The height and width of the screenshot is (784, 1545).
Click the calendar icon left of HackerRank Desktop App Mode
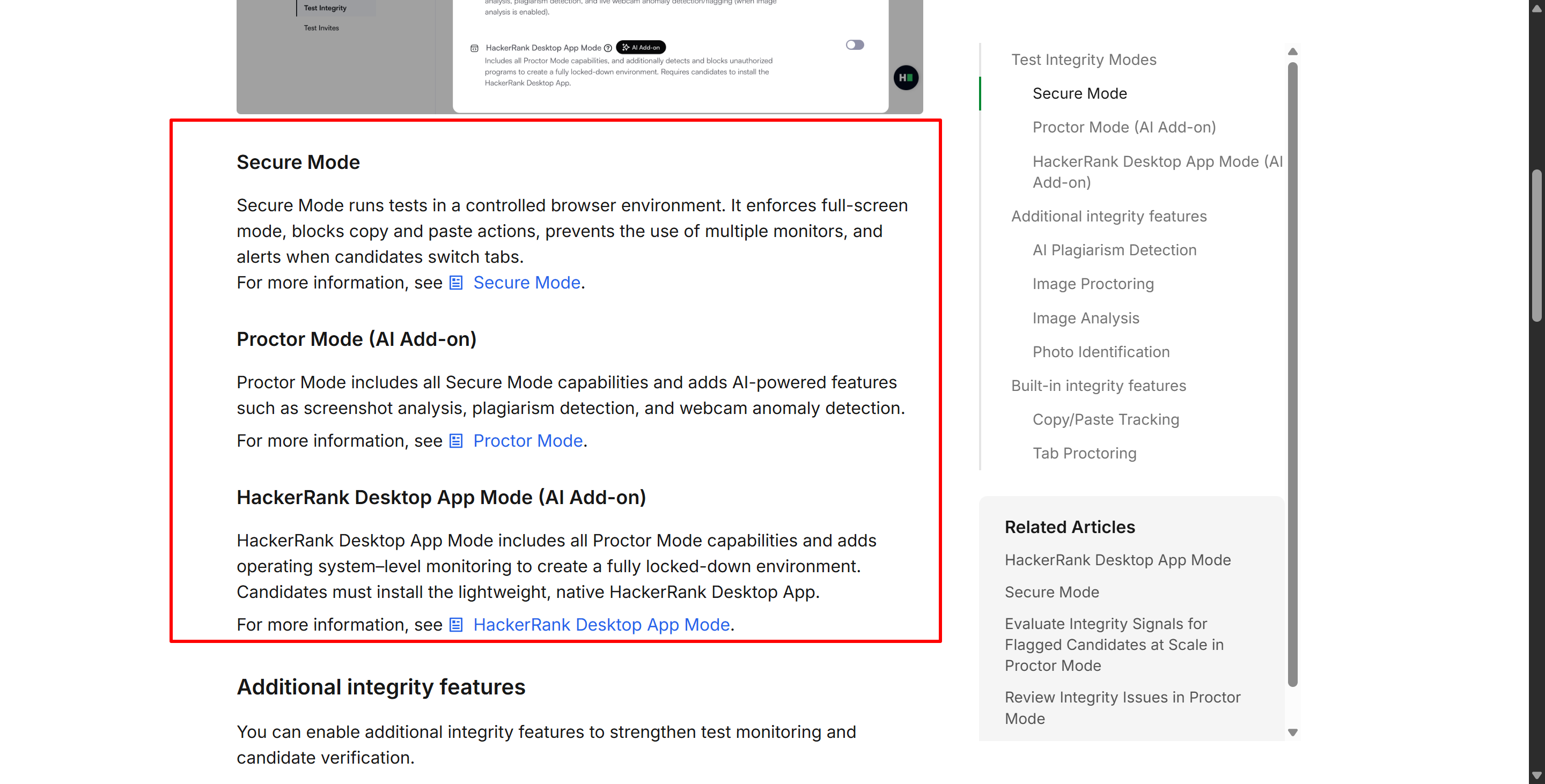point(474,48)
